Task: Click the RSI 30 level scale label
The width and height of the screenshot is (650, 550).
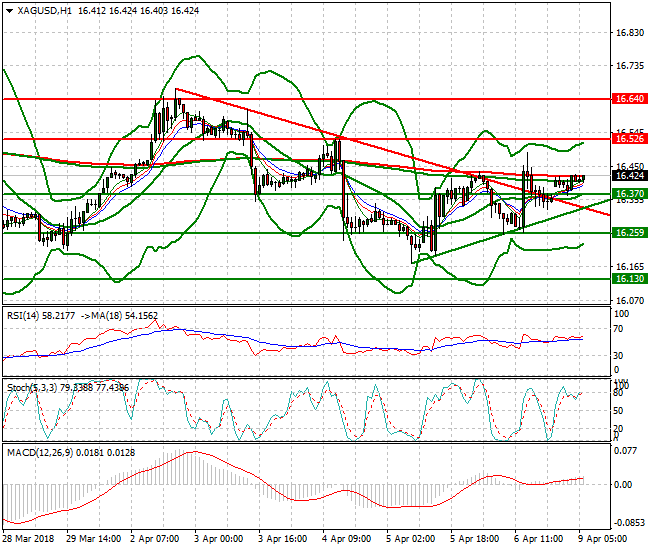Action: 618,355
